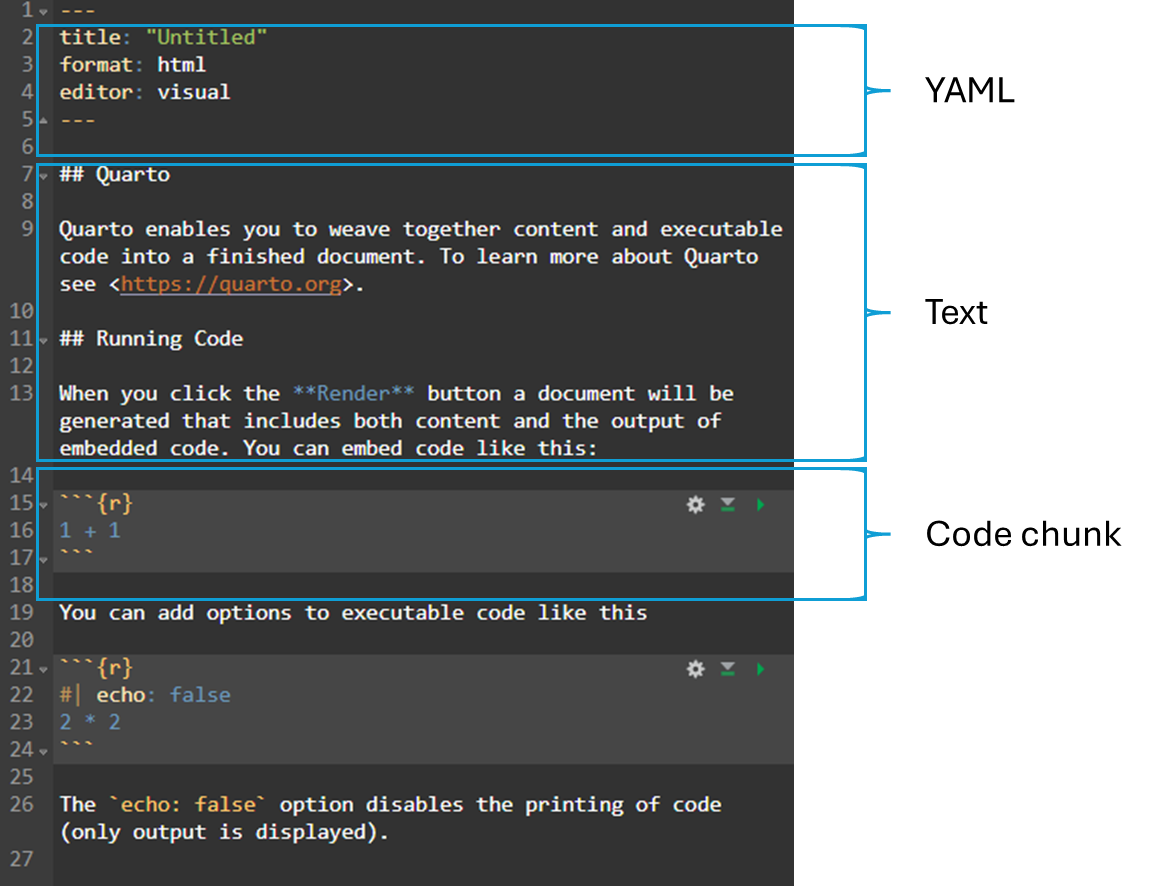
Task: Open the https://quarto.org link
Action: [231, 284]
